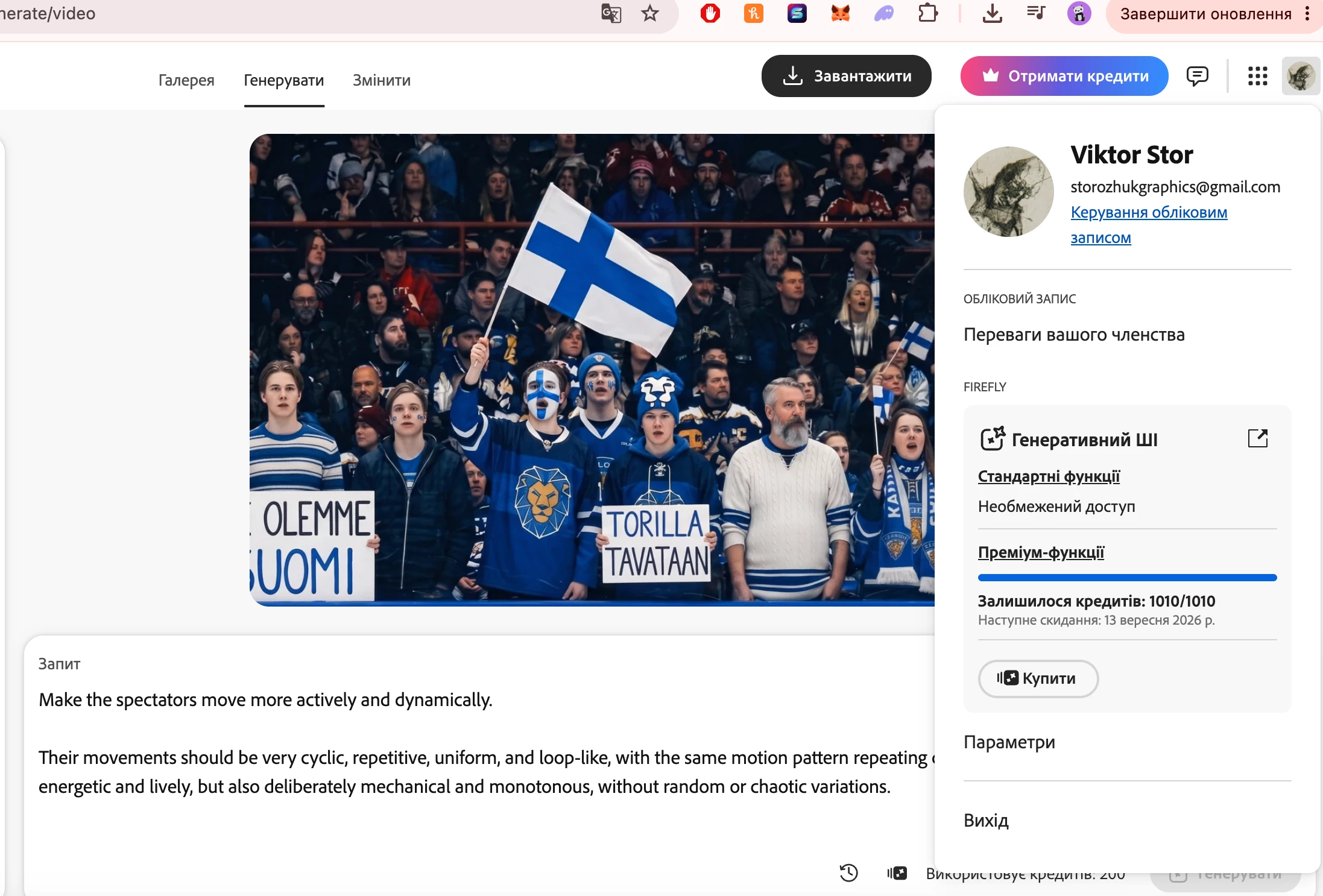Open the prompt history clock icon
The height and width of the screenshot is (896, 1323).
(x=848, y=872)
